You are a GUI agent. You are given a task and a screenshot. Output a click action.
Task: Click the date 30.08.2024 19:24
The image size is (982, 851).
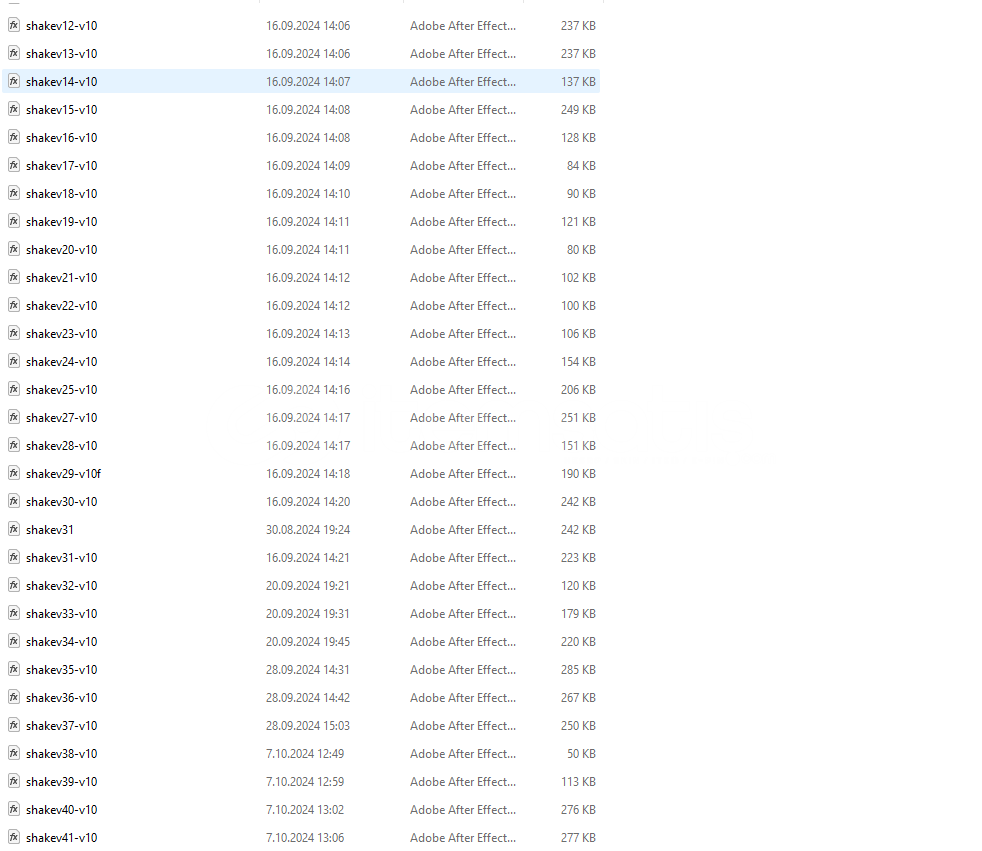pyautogui.click(x=308, y=530)
